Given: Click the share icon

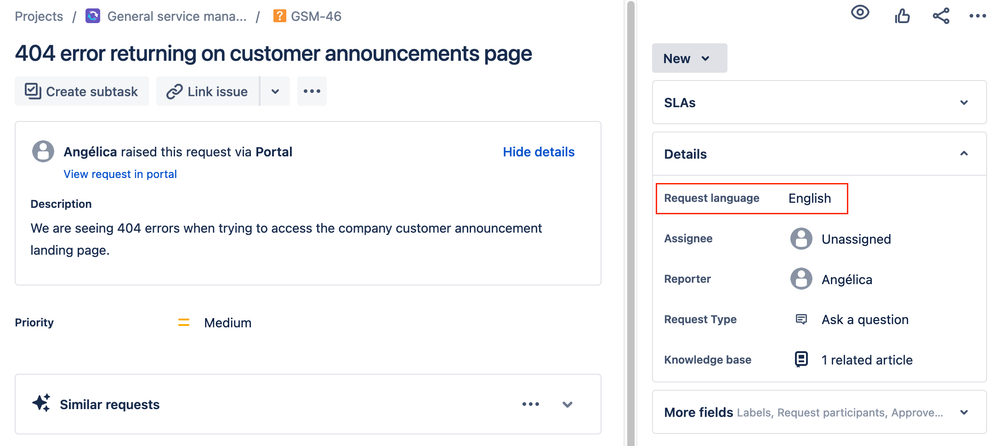Looking at the screenshot, I should pyautogui.click(x=941, y=16).
